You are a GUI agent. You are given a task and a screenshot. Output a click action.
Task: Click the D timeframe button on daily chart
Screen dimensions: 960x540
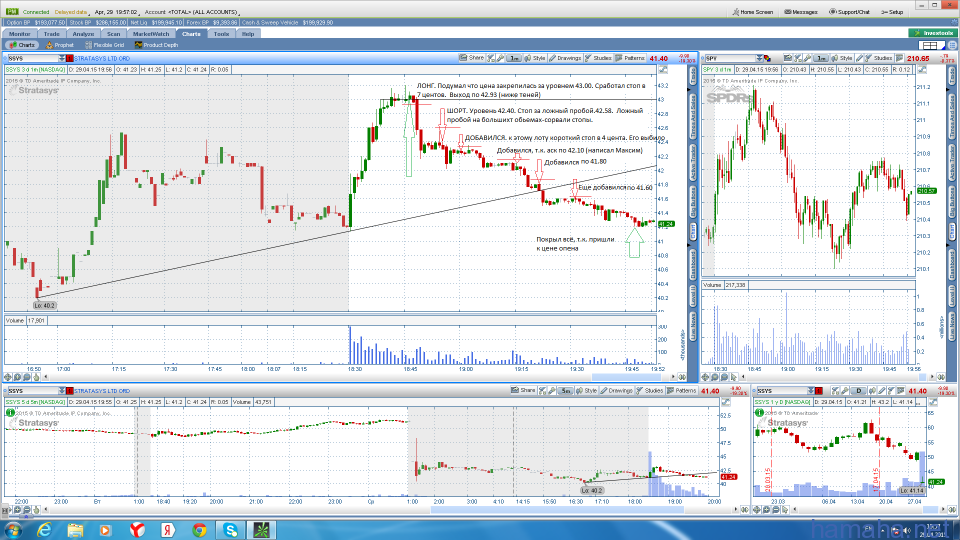click(x=858, y=391)
